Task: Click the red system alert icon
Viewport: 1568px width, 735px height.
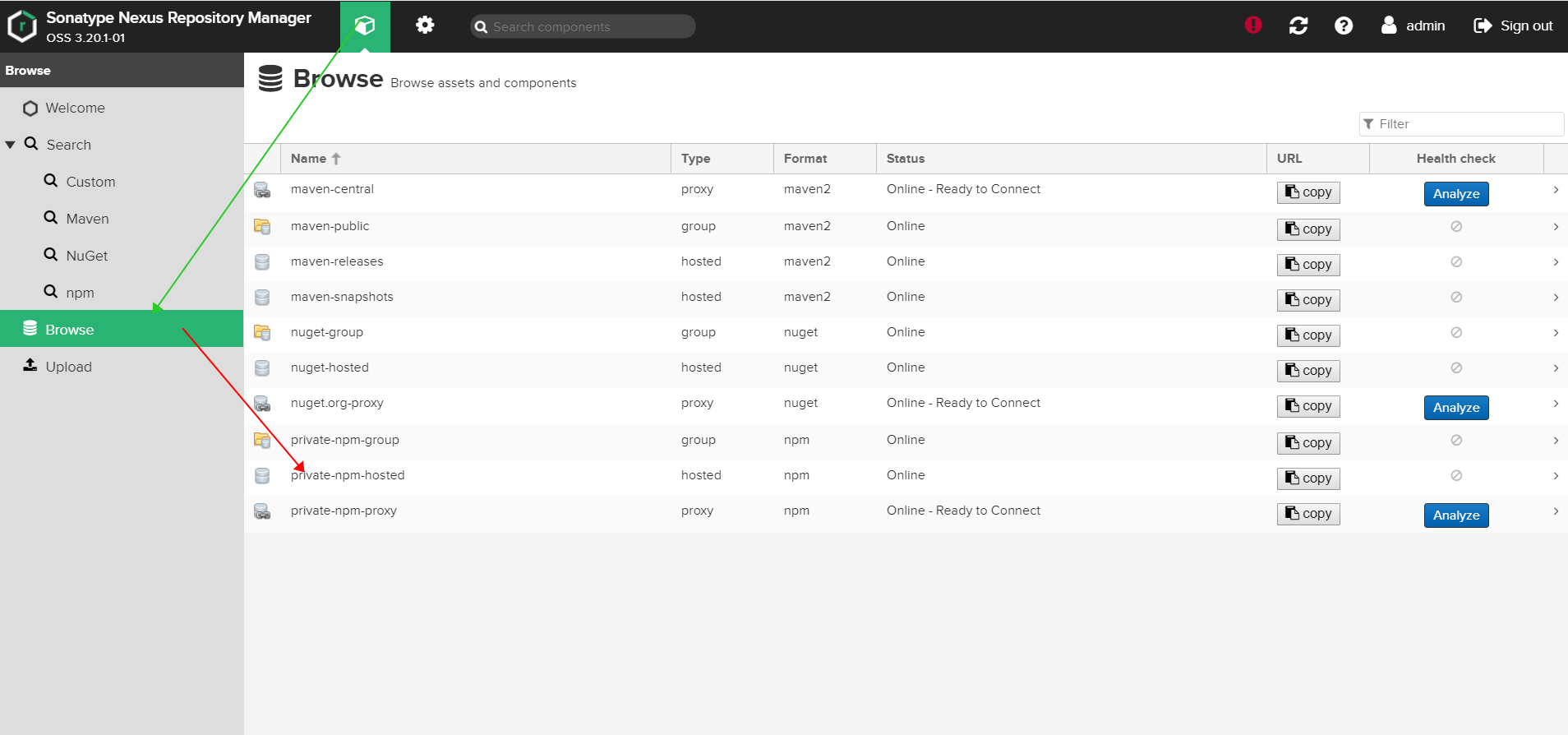Action: 1252,25
